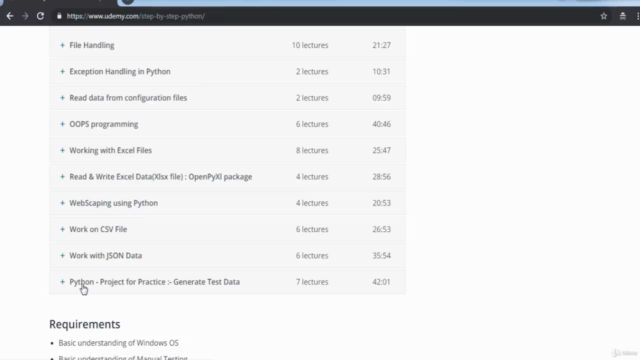Expand WebScaping using Python plus
The height and width of the screenshot is (360, 640).
[x=62, y=203]
